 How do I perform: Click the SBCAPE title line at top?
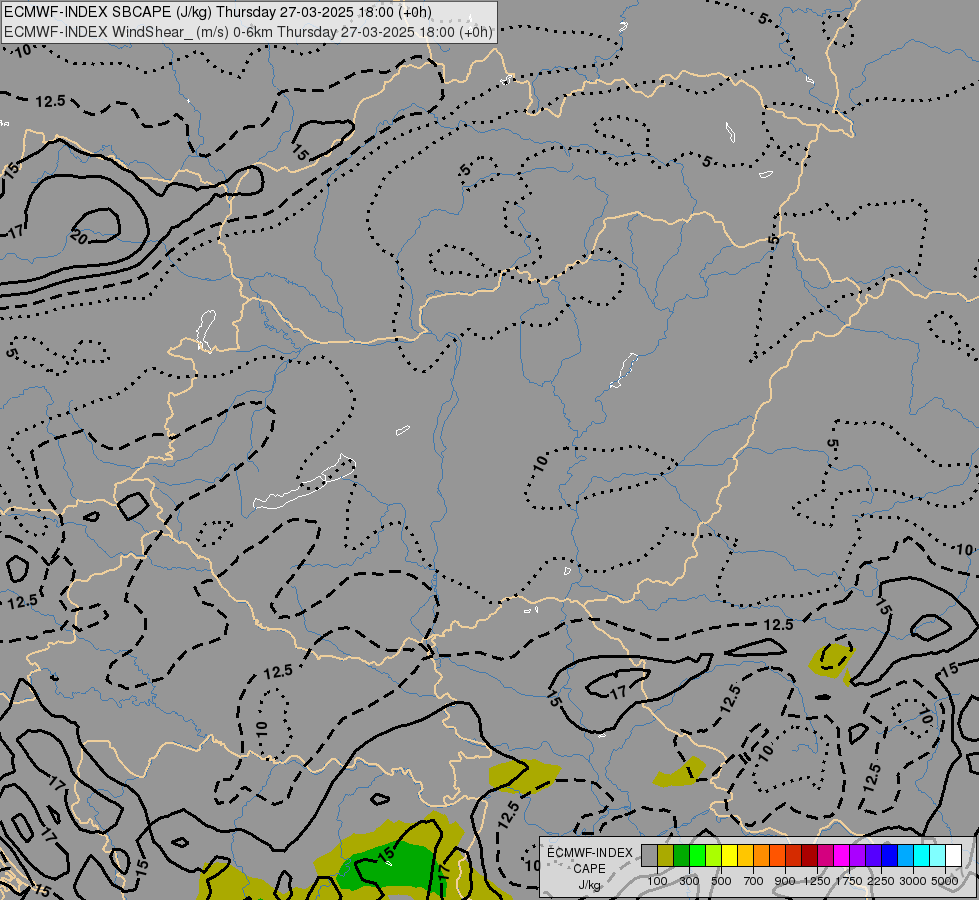click(x=218, y=12)
